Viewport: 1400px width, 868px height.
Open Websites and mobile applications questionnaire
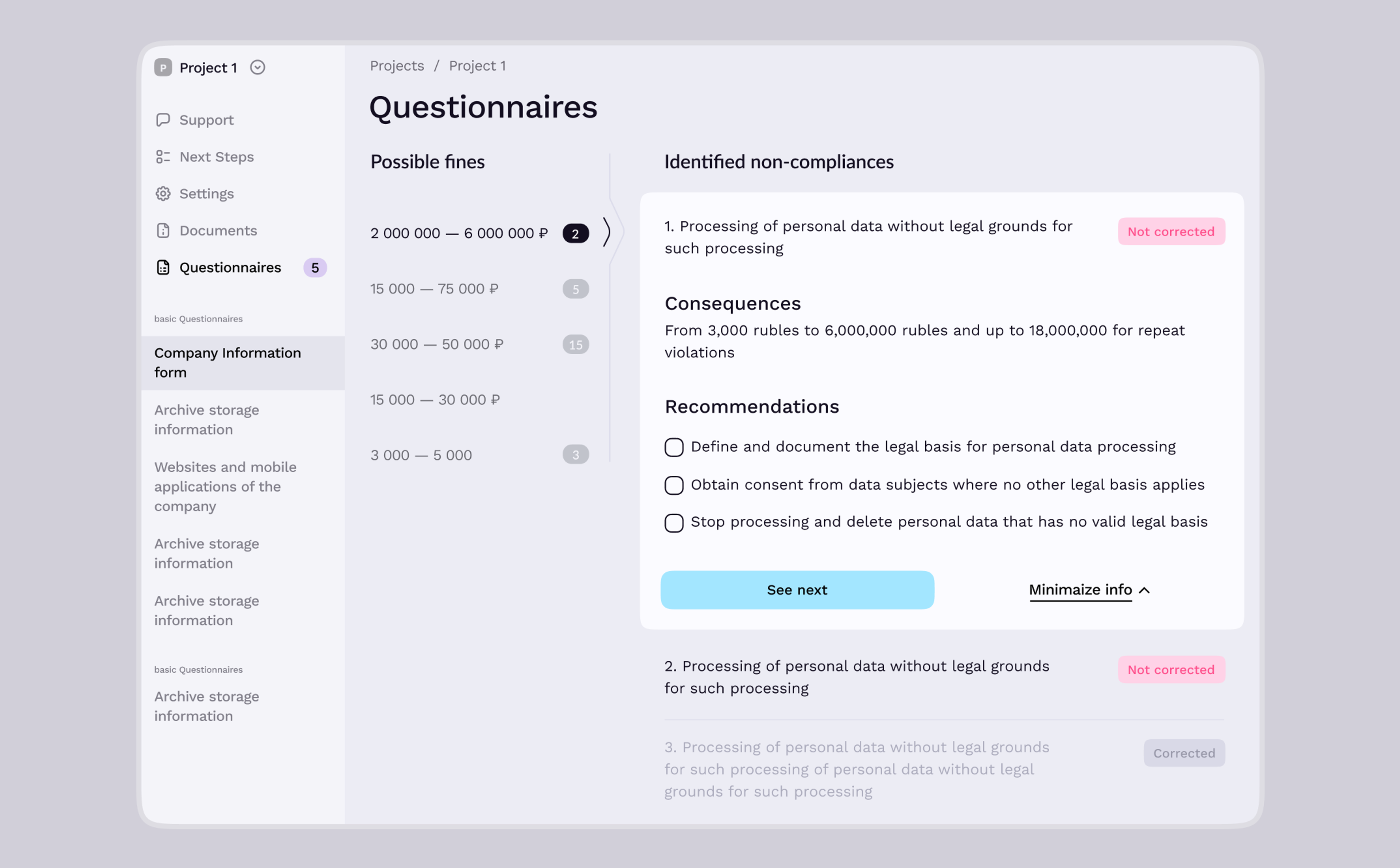pyautogui.click(x=226, y=486)
